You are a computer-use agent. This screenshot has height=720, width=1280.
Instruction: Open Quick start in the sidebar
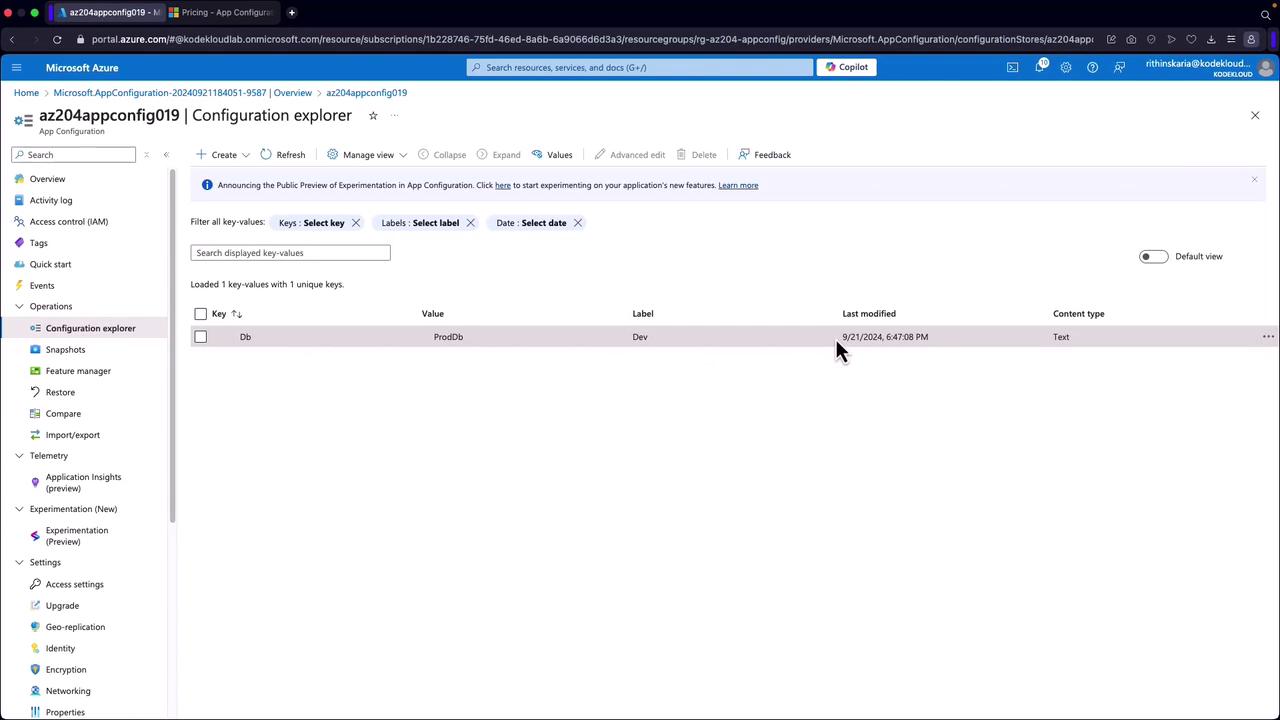(x=50, y=264)
